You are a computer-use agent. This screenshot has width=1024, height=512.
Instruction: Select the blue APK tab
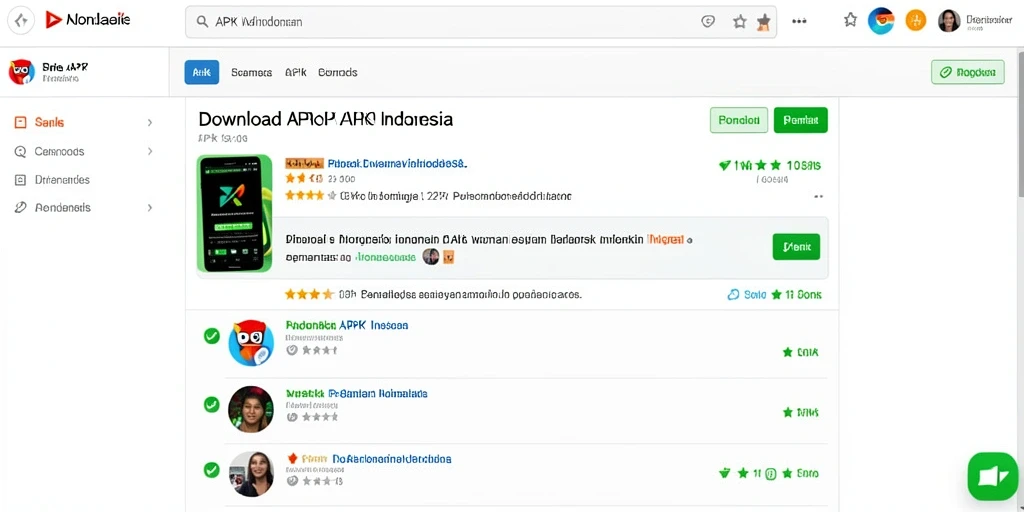(202, 72)
